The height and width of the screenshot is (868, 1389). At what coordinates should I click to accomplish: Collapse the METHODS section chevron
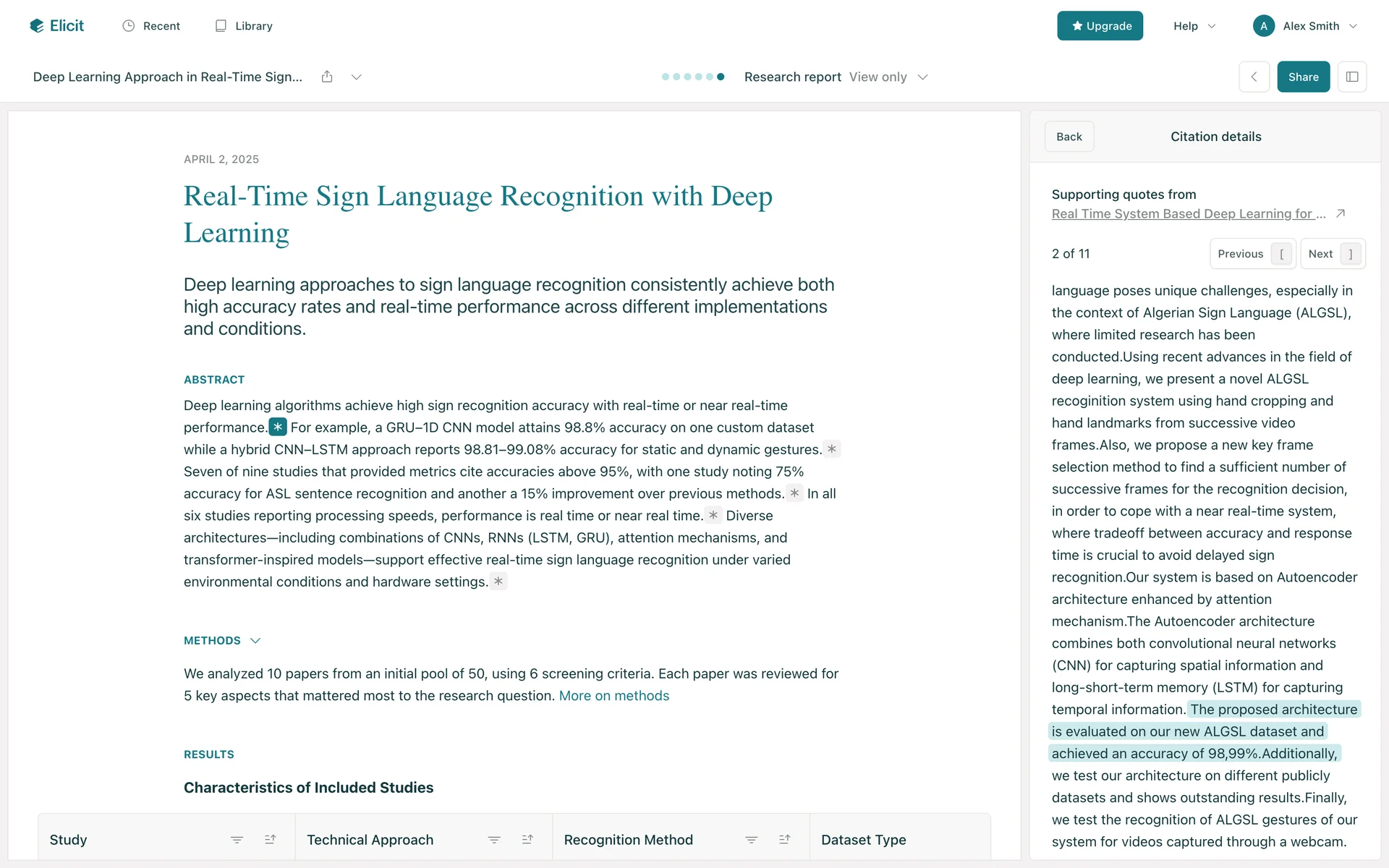(255, 641)
